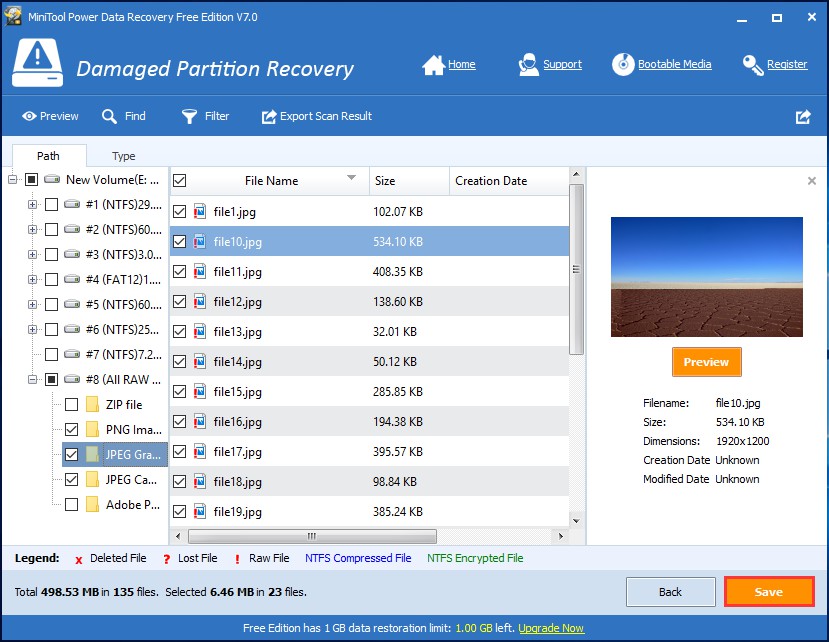The width and height of the screenshot is (829, 642).
Task: Click the PNG Image folder icon
Action: pyautogui.click(x=92, y=429)
